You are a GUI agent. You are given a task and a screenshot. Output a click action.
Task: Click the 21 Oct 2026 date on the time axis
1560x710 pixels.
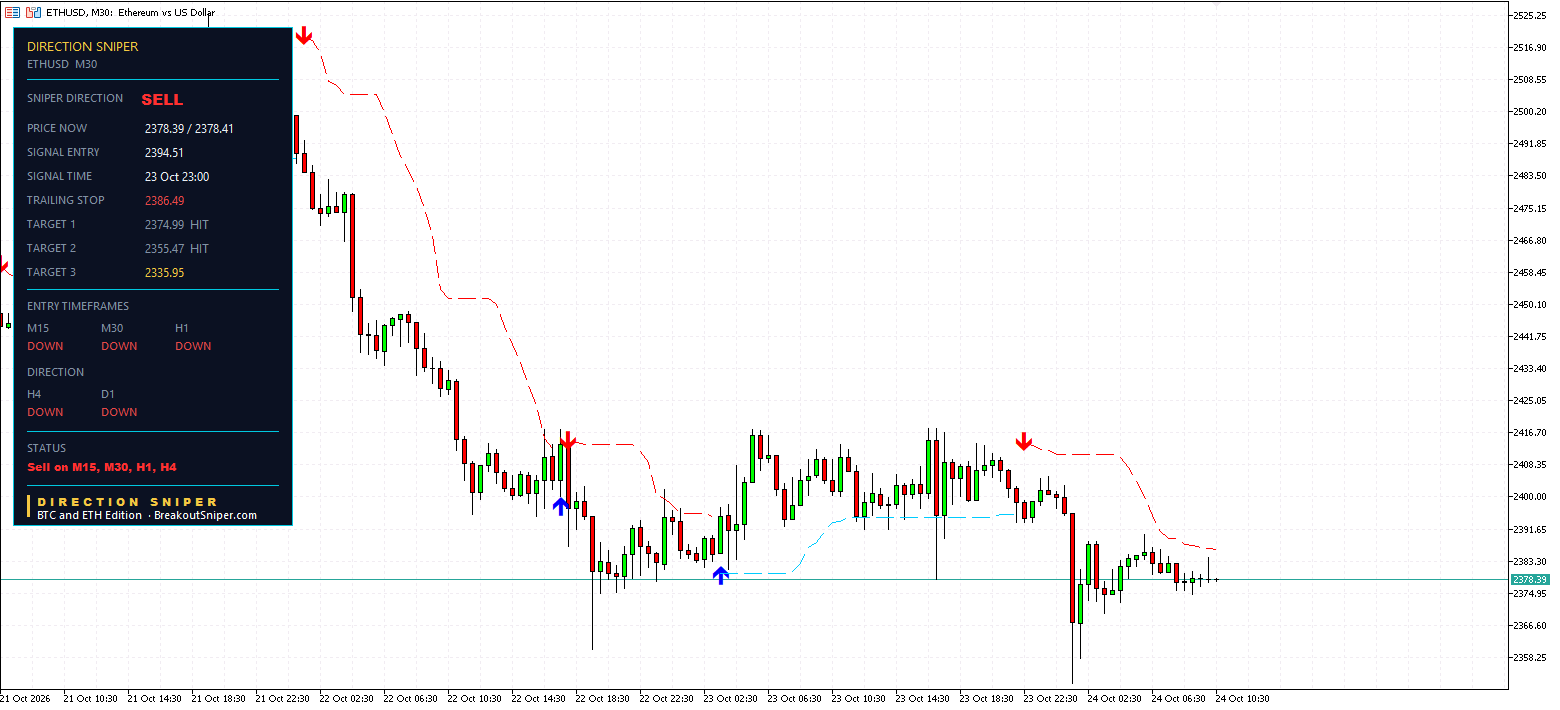23,699
